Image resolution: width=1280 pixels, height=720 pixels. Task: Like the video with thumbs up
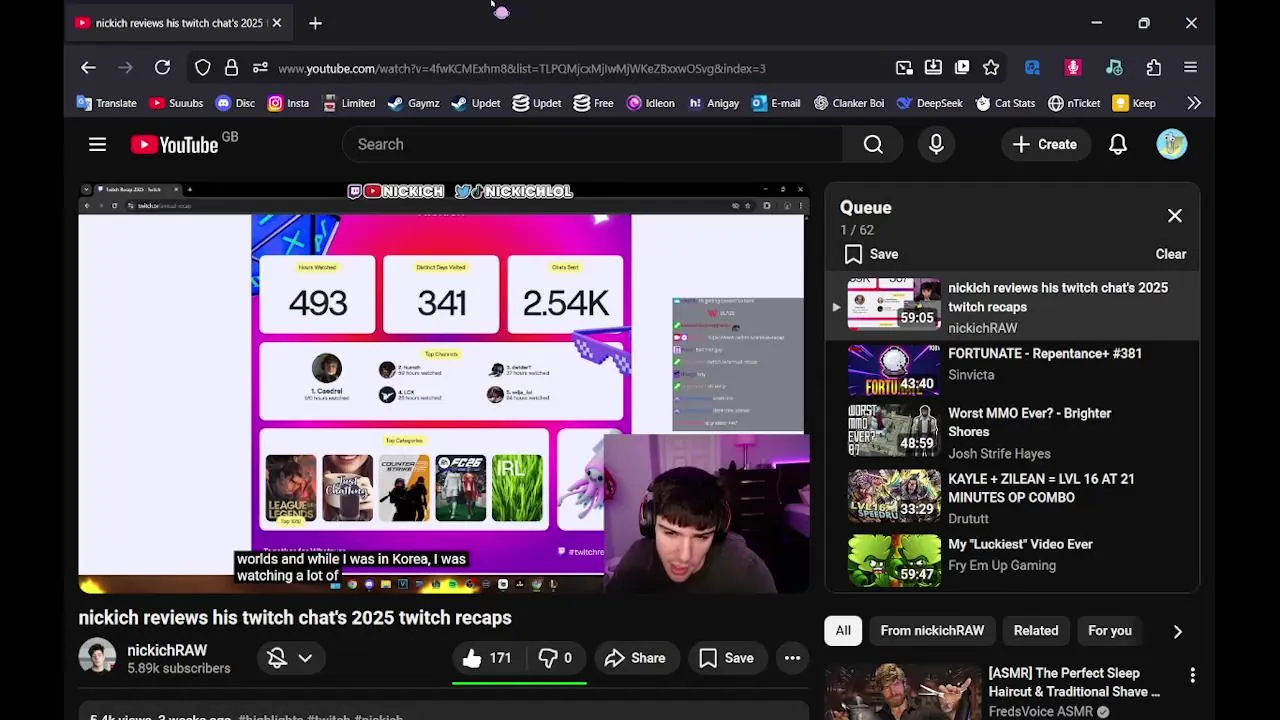pos(486,658)
